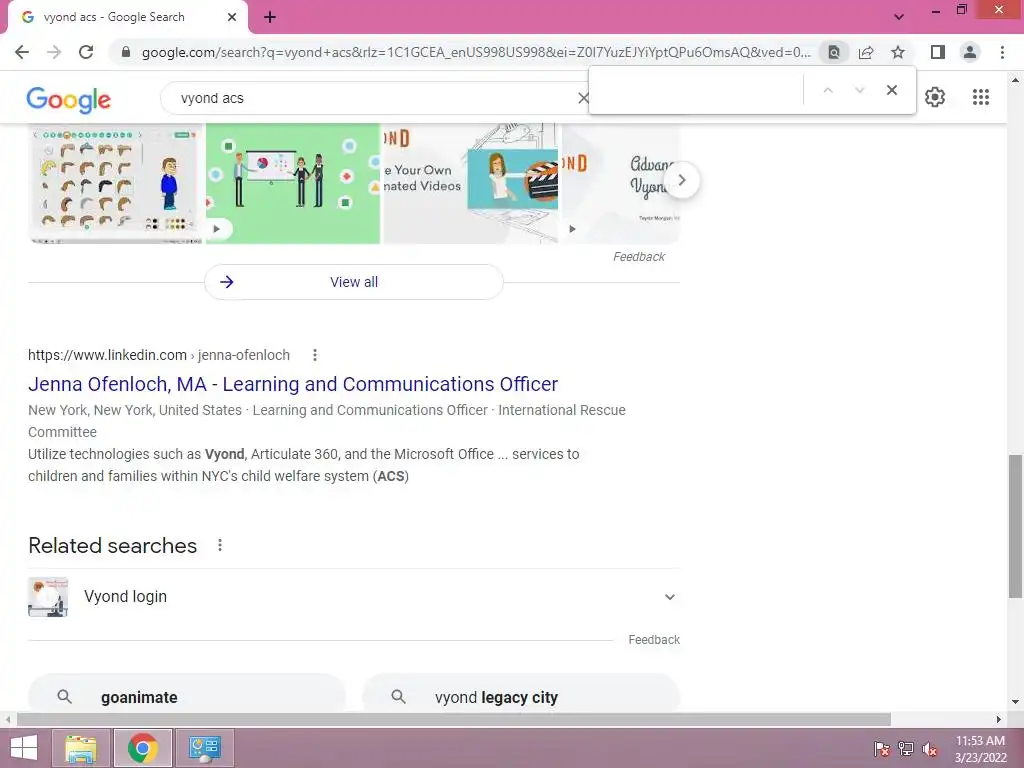This screenshot has width=1024, height=768.
Task: Open Jenna Ofenloch, MA result link
Action: (293, 384)
